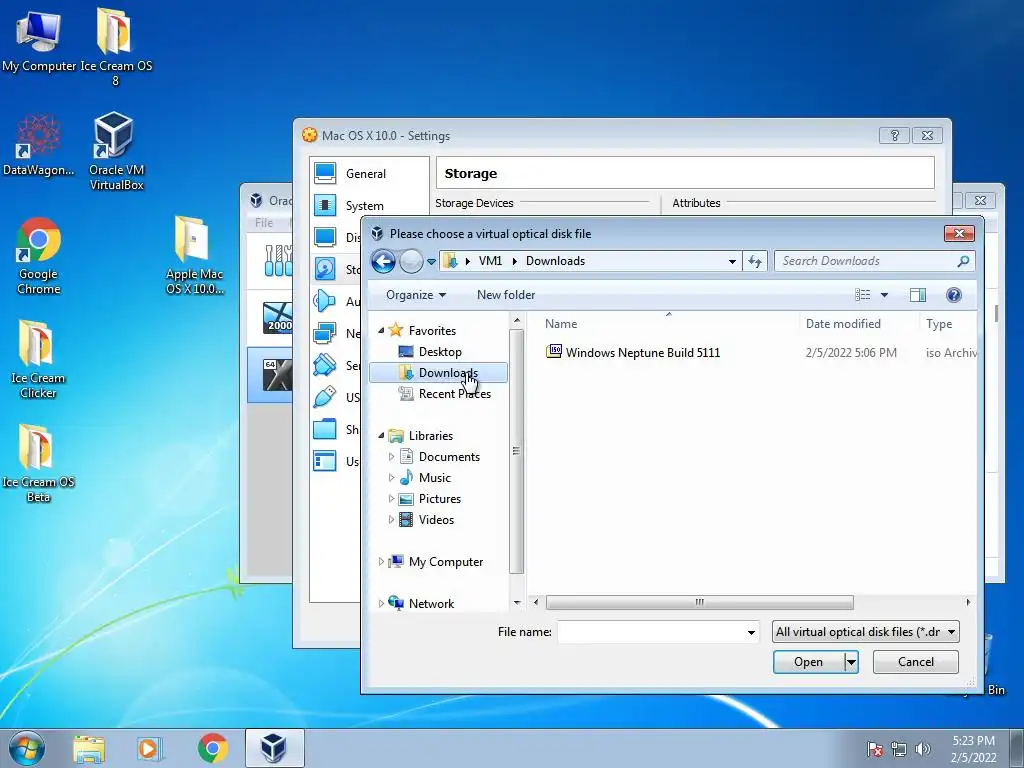Viewport: 1024px width, 768px height.
Task: Open the Organize dropdown menu
Action: (416, 295)
